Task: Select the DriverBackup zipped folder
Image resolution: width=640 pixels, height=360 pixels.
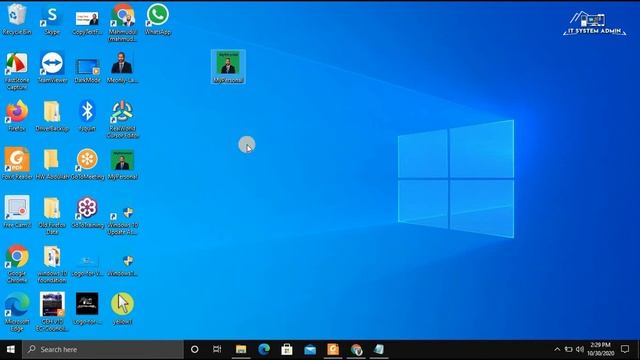Action: pyautogui.click(x=52, y=116)
